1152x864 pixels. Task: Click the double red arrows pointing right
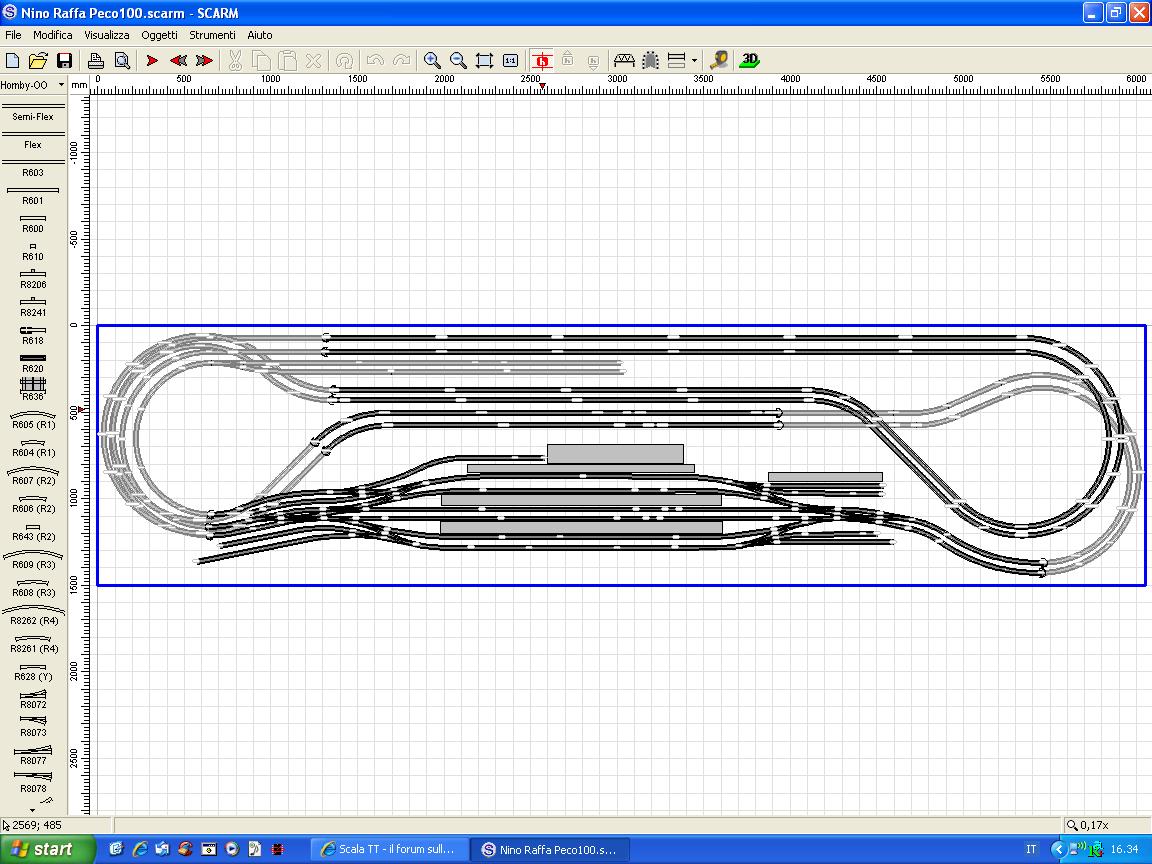[x=204, y=60]
